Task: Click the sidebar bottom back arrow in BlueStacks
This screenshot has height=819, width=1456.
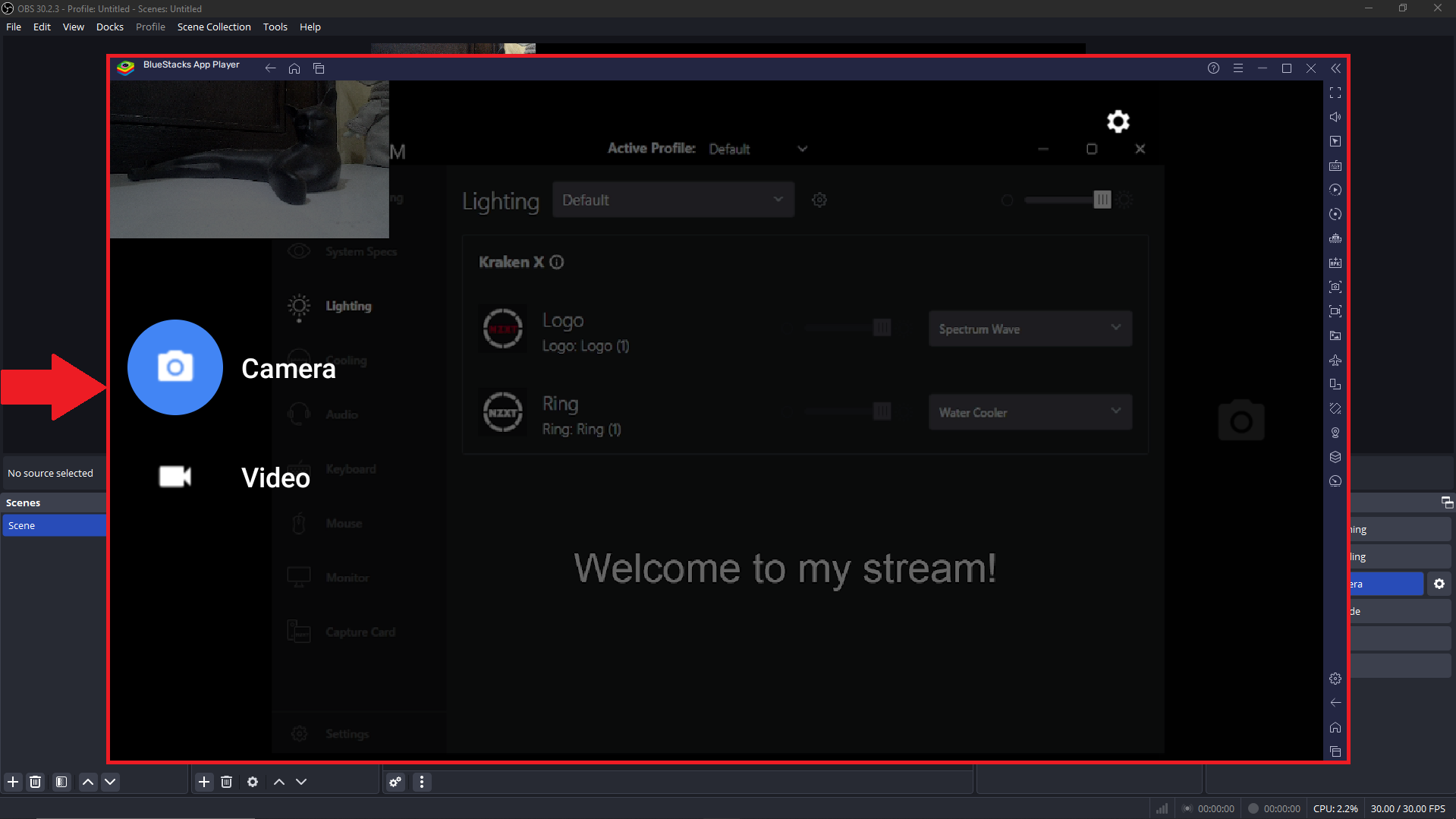Action: [x=1335, y=703]
